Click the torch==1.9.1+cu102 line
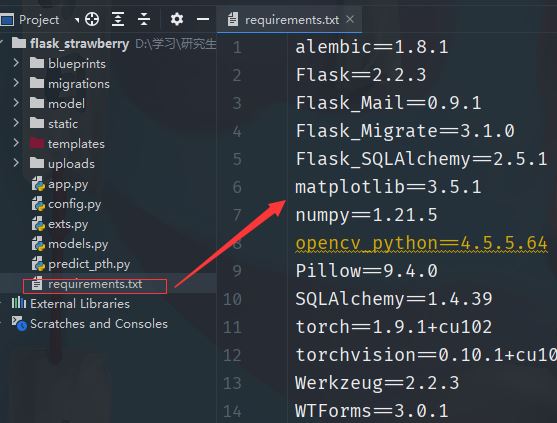 pyautogui.click(x=394, y=327)
